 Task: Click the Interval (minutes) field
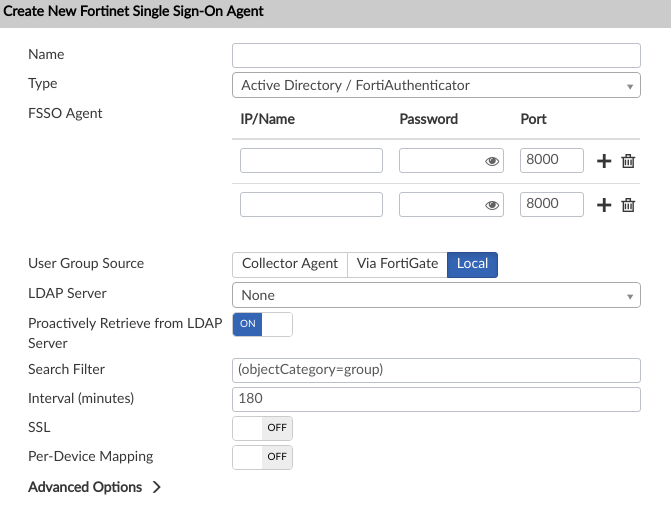[435, 399]
